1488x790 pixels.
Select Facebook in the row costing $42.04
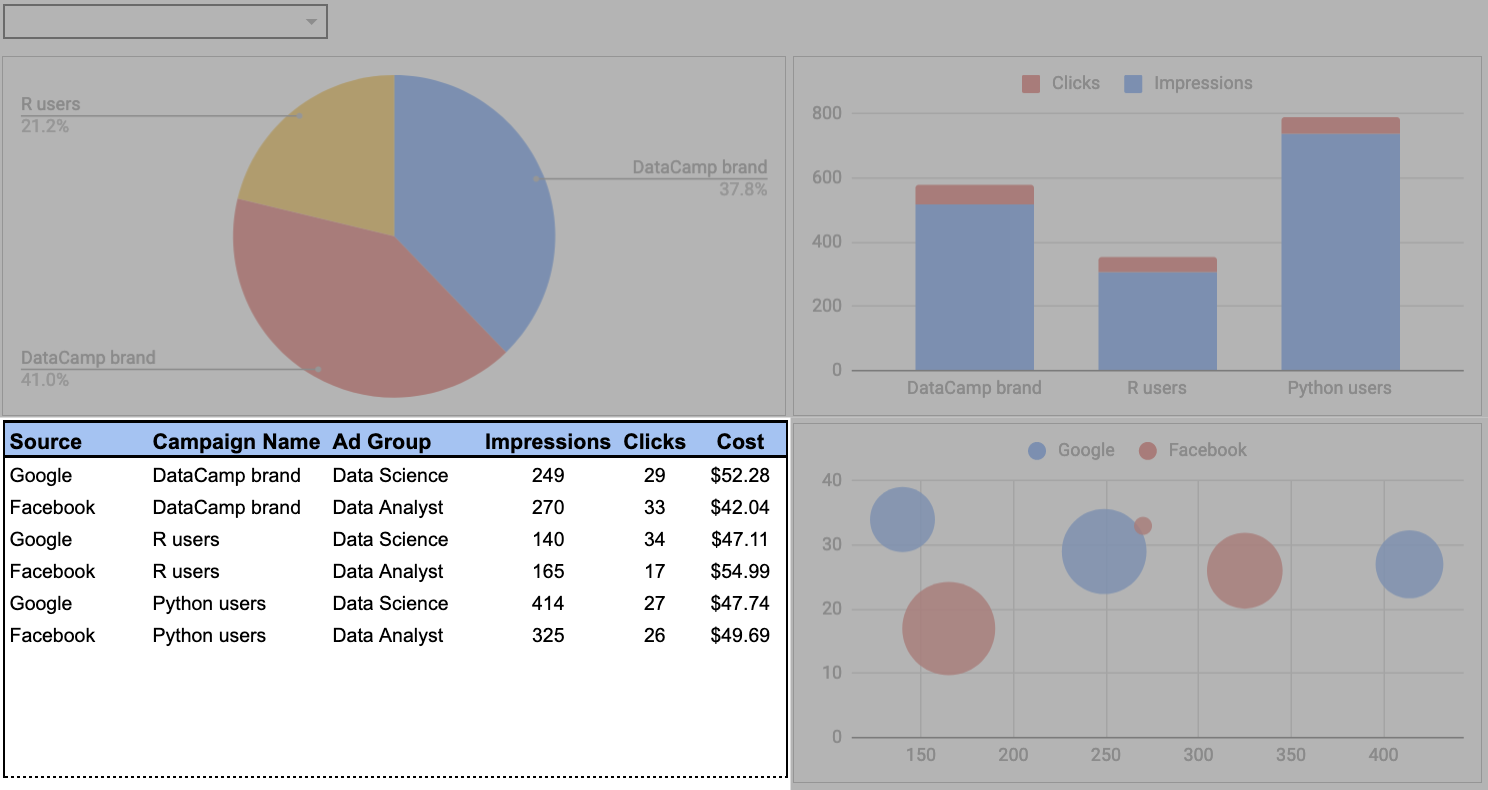(53, 507)
